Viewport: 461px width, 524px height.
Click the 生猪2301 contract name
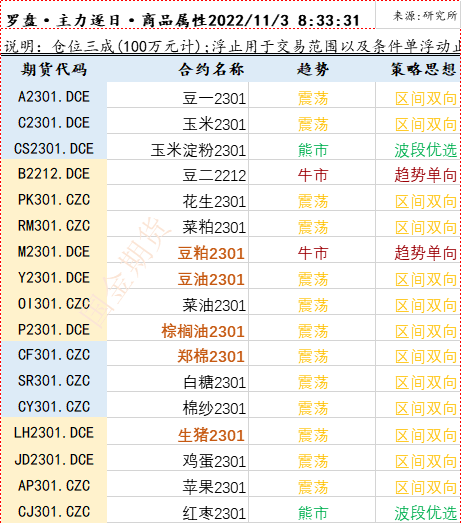click(211, 435)
